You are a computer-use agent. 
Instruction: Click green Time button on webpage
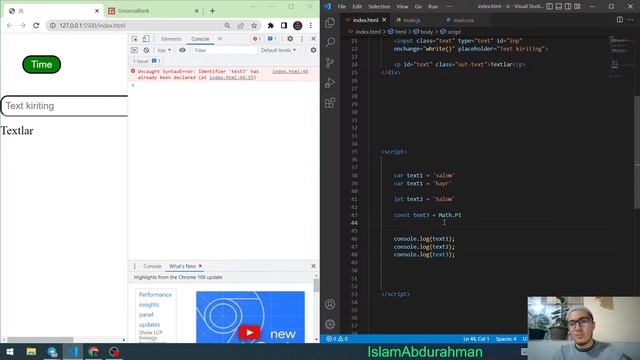click(42, 64)
